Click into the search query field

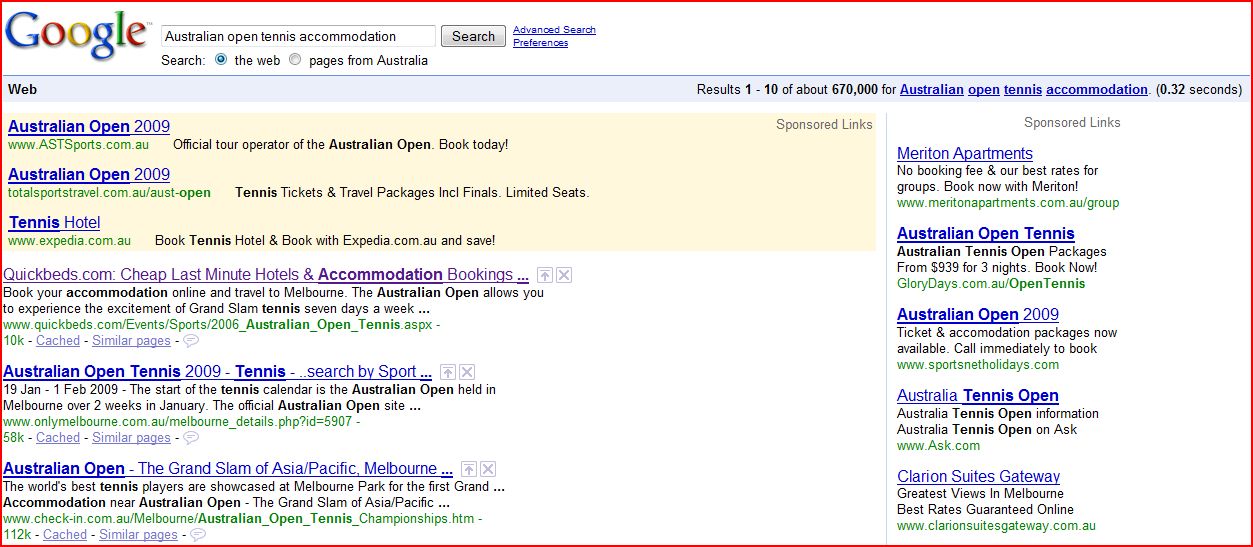click(297, 36)
